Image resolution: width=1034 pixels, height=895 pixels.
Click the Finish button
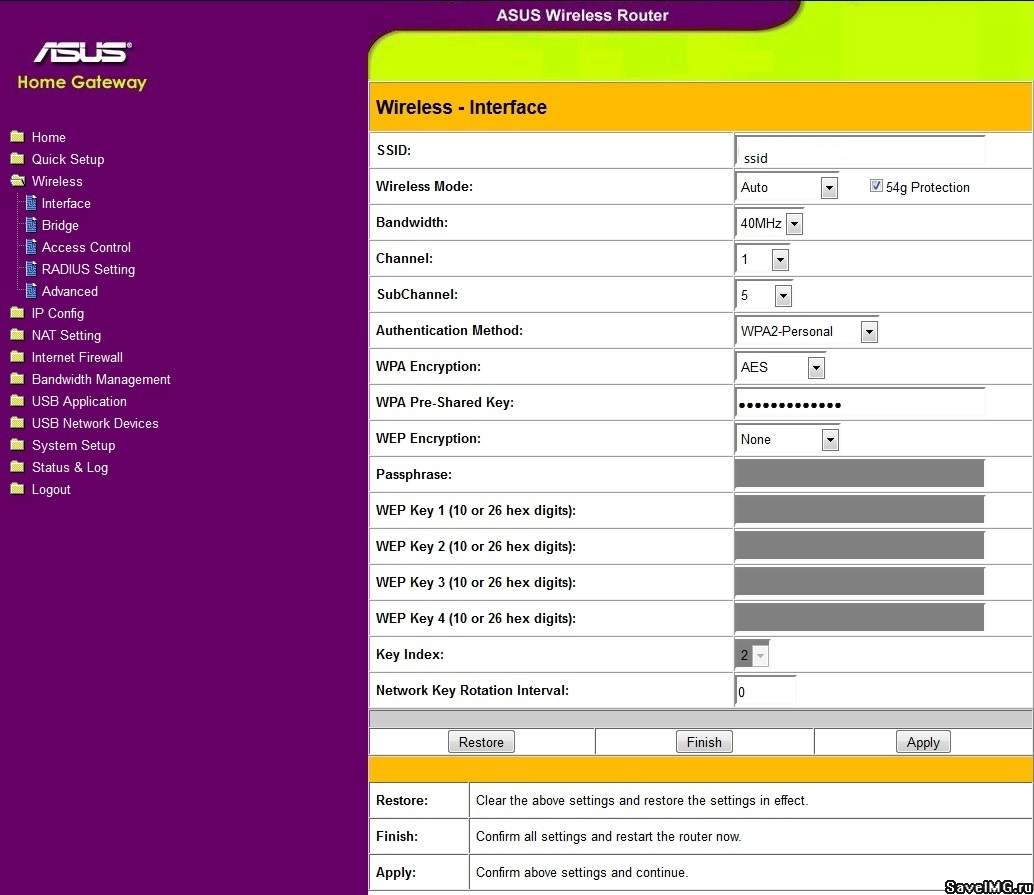(704, 742)
